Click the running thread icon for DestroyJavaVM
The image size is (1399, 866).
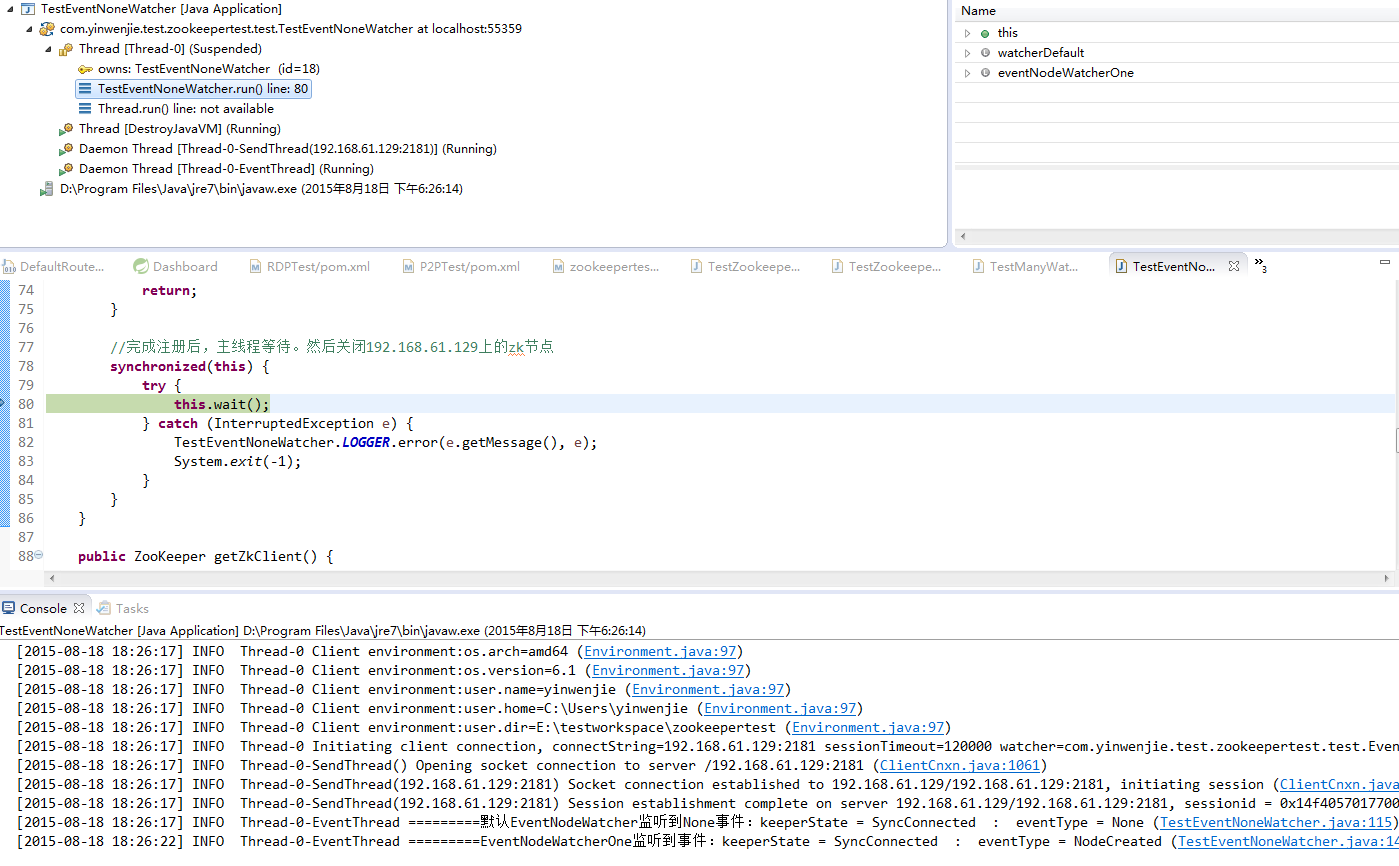(x=66, y=129)
